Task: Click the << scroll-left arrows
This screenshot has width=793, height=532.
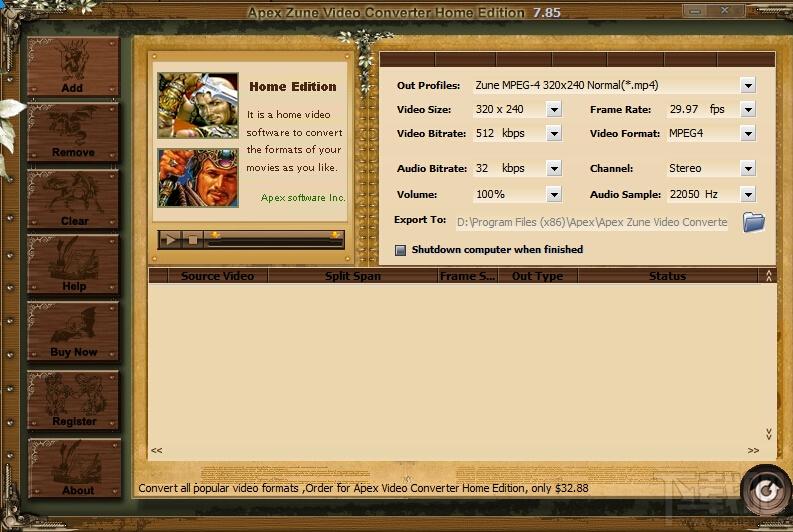Action: (156, 450)
